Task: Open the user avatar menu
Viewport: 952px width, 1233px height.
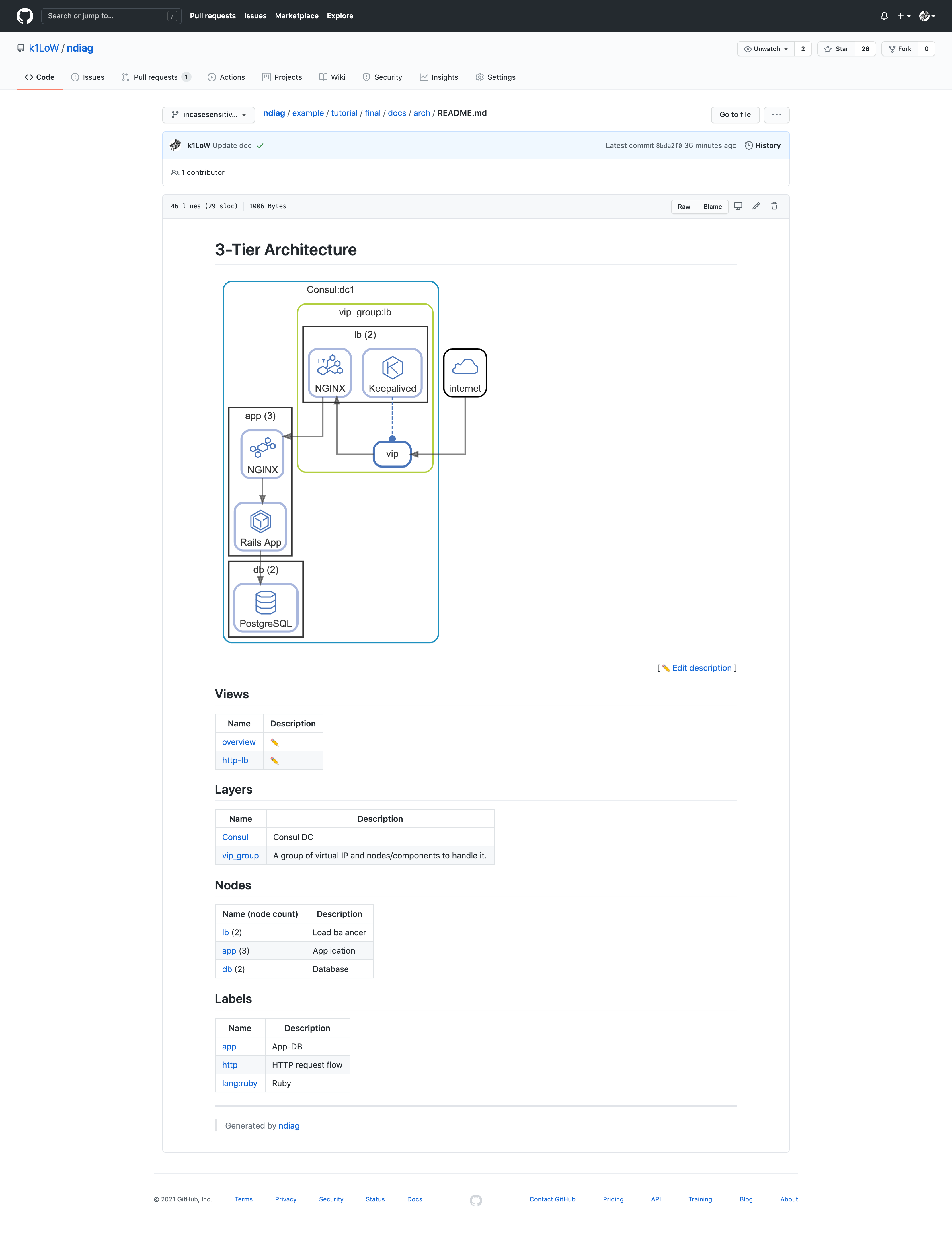Action: (x=926, y=16)
